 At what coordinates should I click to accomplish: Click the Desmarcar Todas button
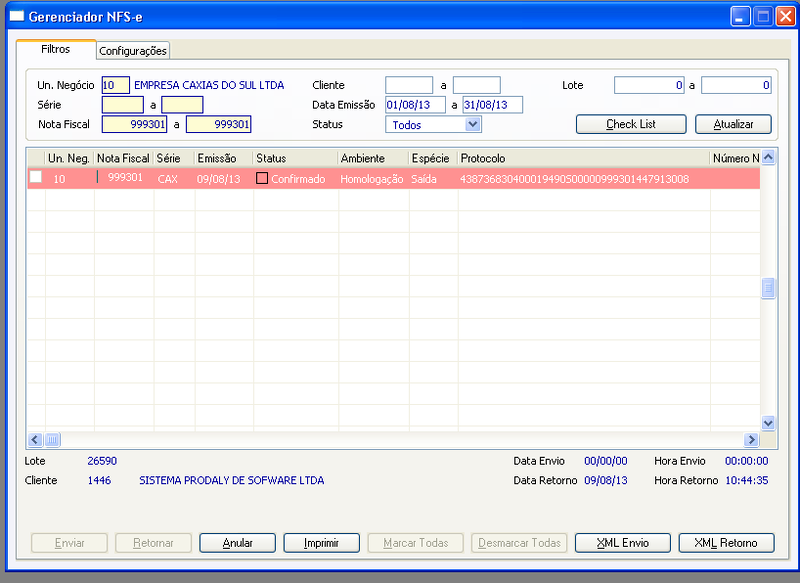pyautogui.click(x=519, y=543)
